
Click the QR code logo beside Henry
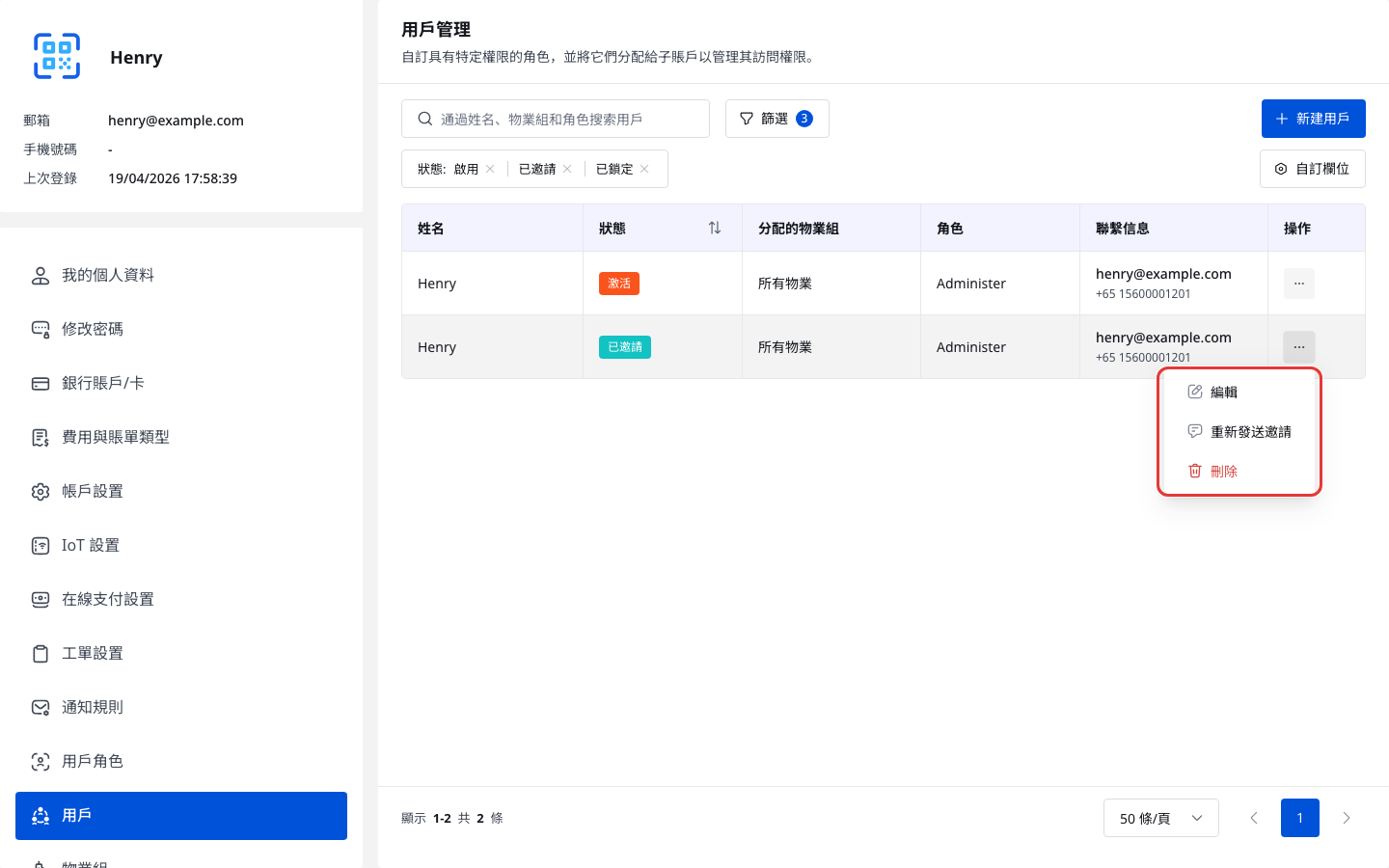point(57,56)
